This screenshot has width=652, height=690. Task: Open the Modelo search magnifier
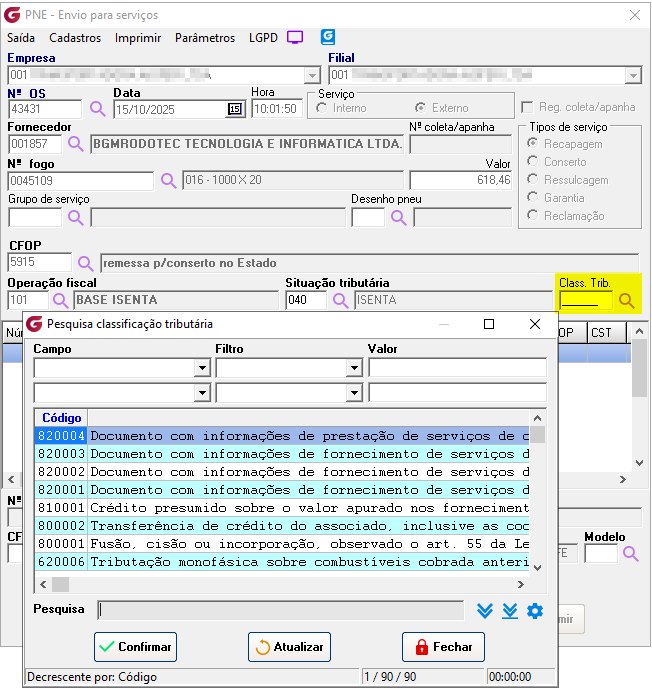pyautogui.click(x=630, y=554)
